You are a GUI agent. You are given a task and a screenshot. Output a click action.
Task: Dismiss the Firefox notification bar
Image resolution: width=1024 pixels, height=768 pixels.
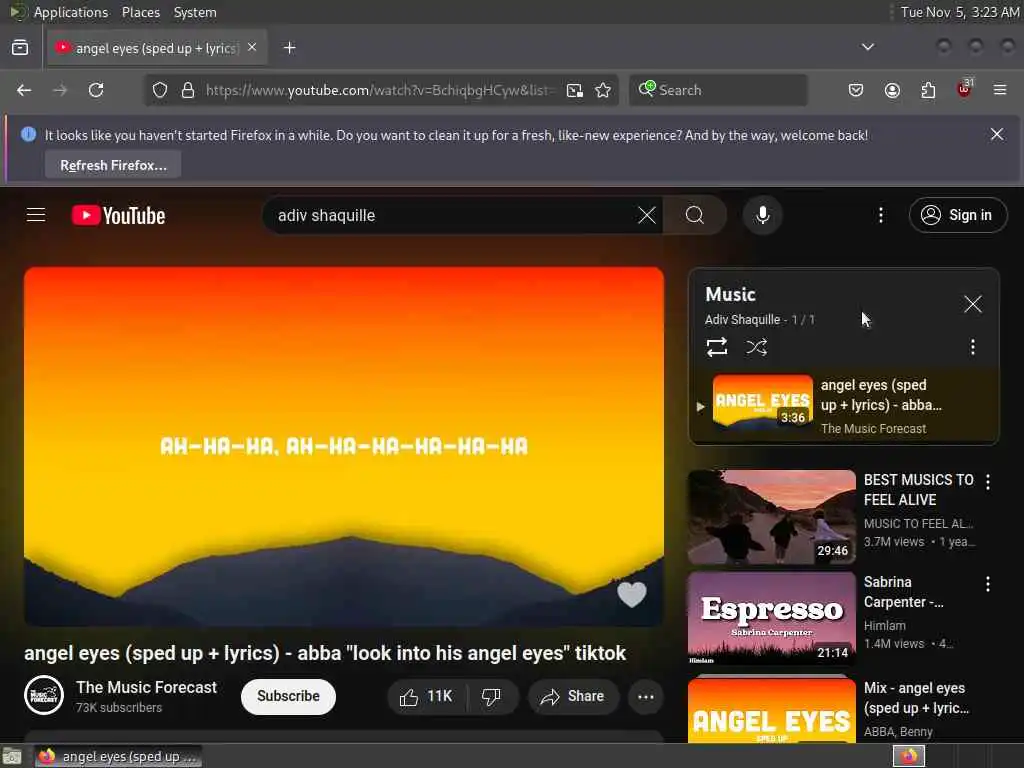click(997, 135)
